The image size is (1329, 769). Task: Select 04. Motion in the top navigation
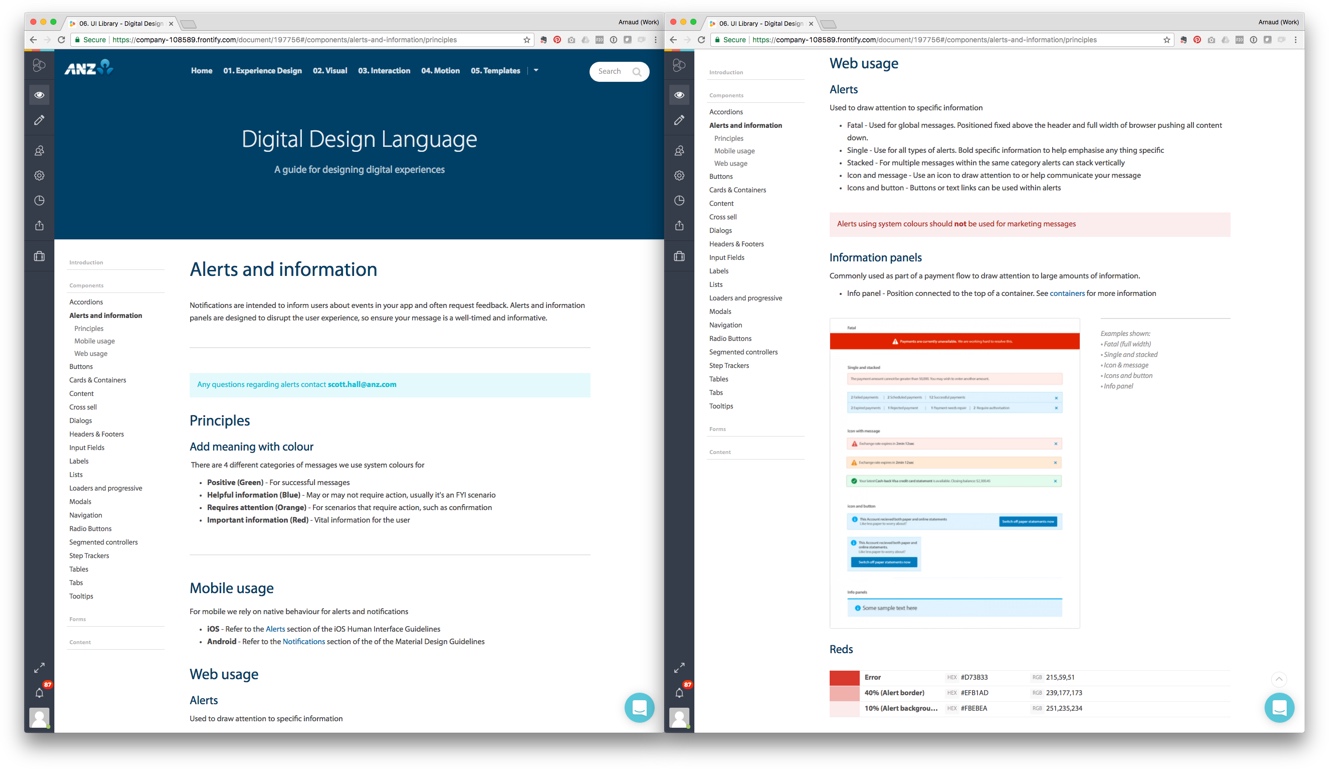click(x=440, y=71)
